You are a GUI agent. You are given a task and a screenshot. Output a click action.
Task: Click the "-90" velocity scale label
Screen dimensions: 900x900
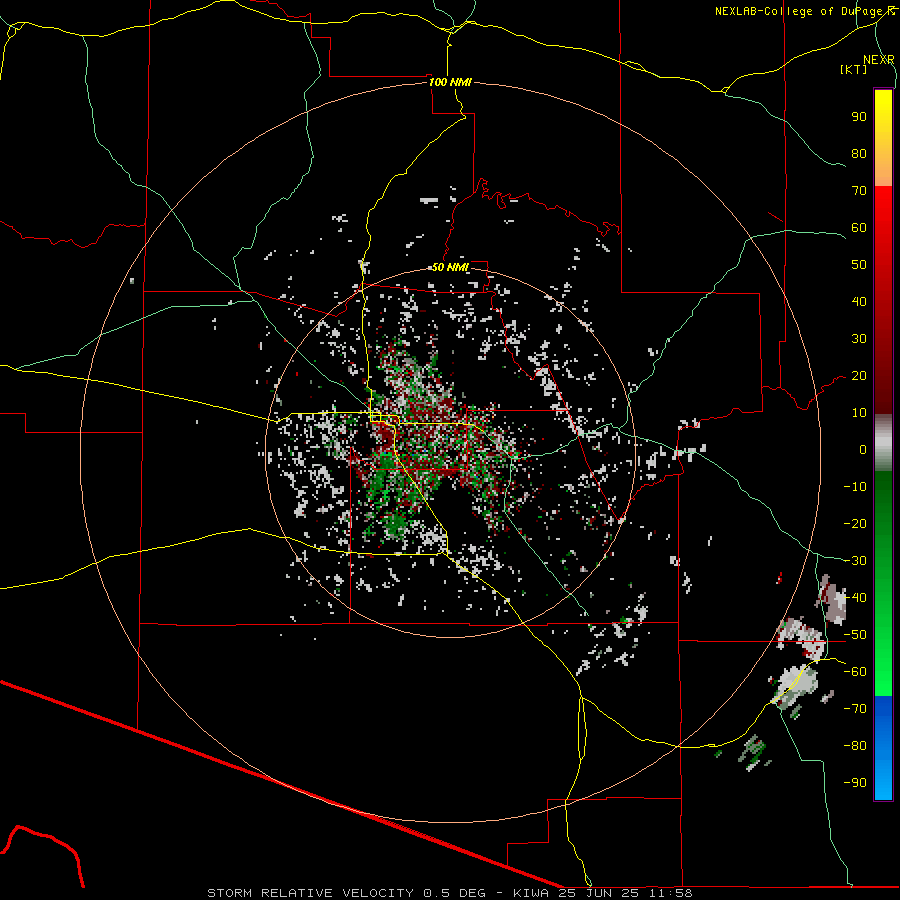click(855, 783)
